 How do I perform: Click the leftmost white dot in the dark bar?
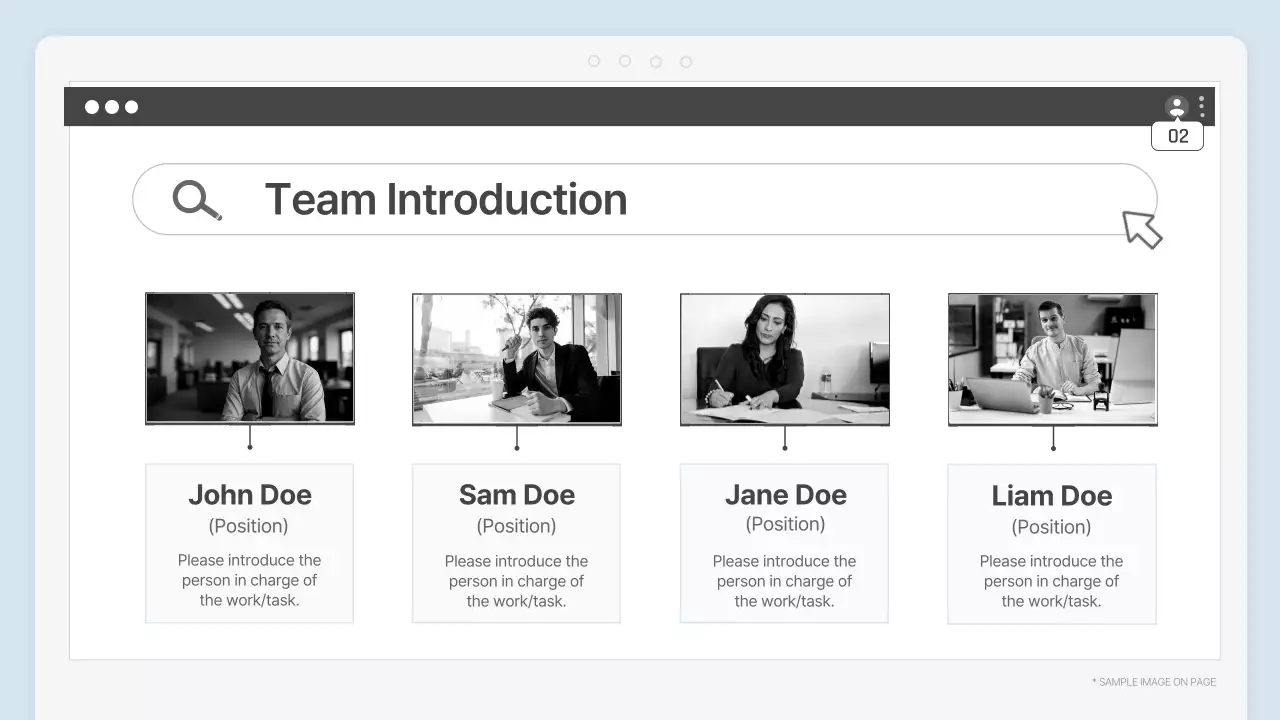[92, 107]
